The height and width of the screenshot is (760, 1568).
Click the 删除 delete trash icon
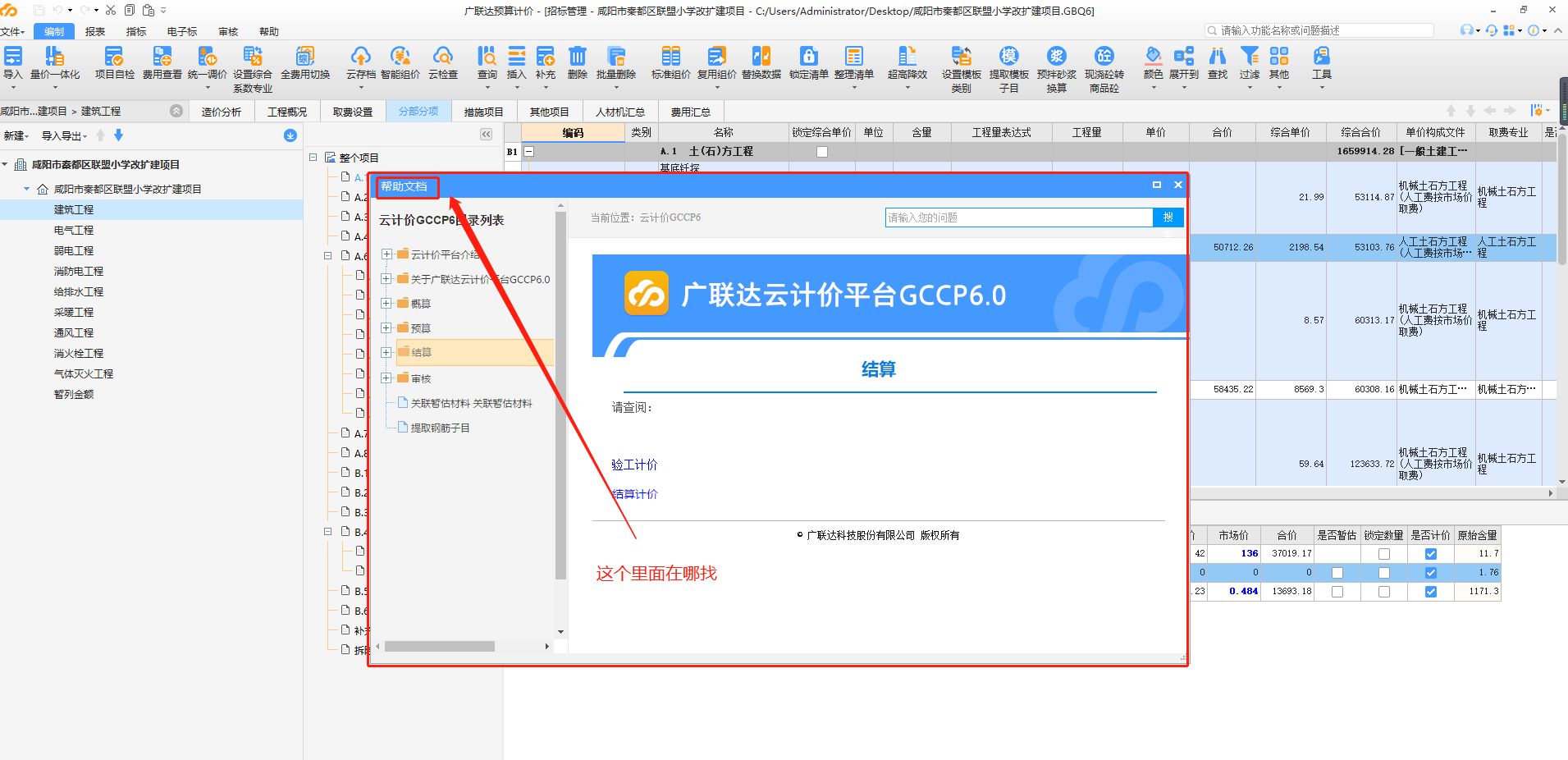[x=578, y=56]
